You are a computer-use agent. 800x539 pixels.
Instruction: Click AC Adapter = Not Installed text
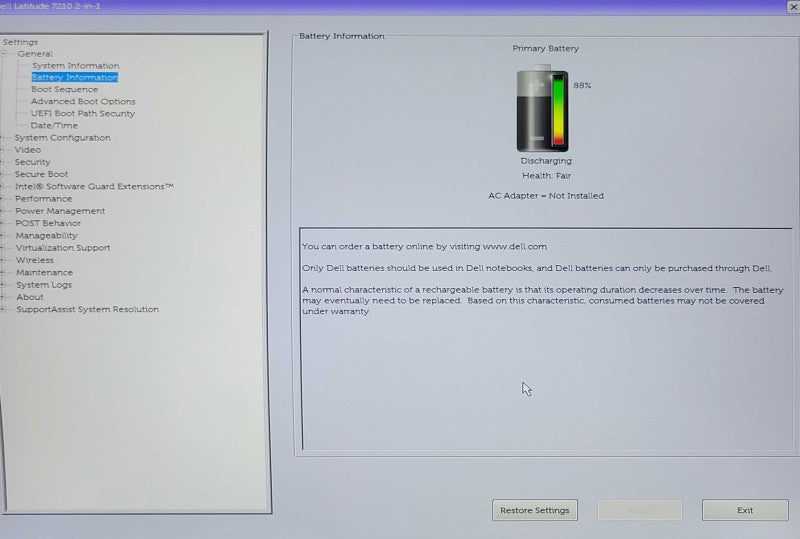(x=546, y=195)
